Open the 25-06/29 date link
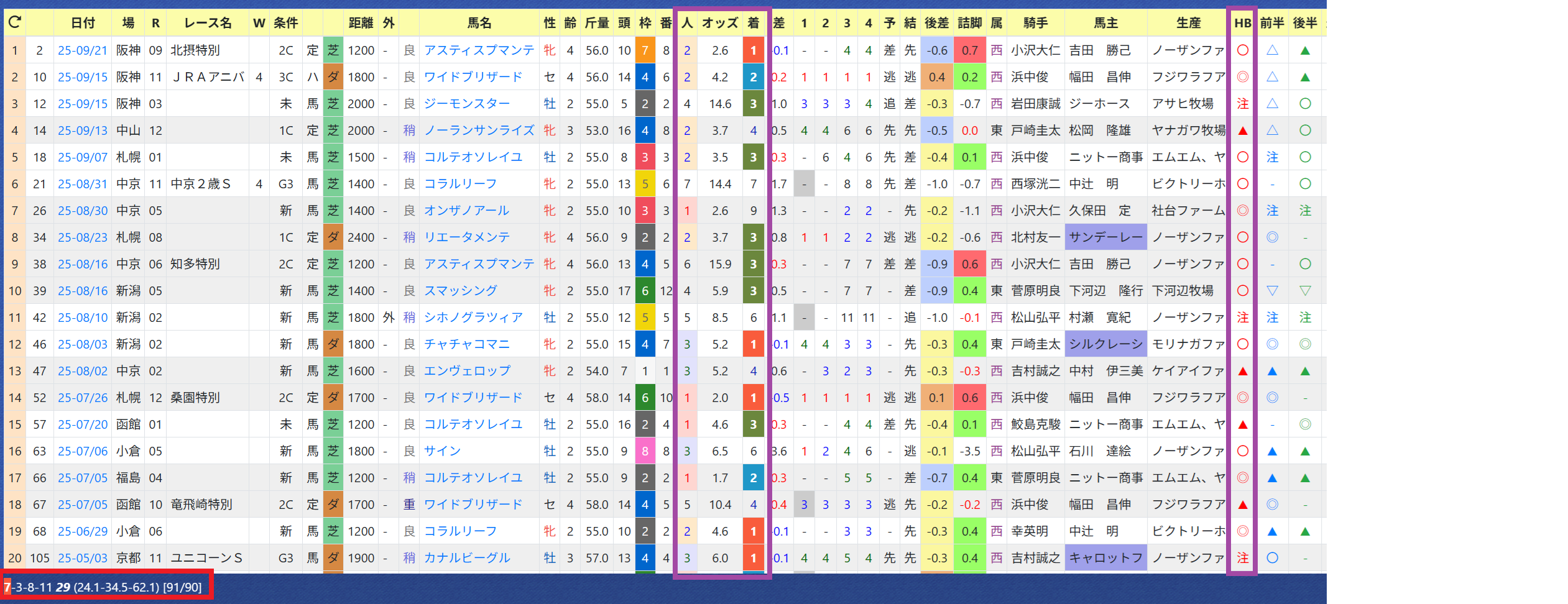The image size is (1568, 604). 83,531
